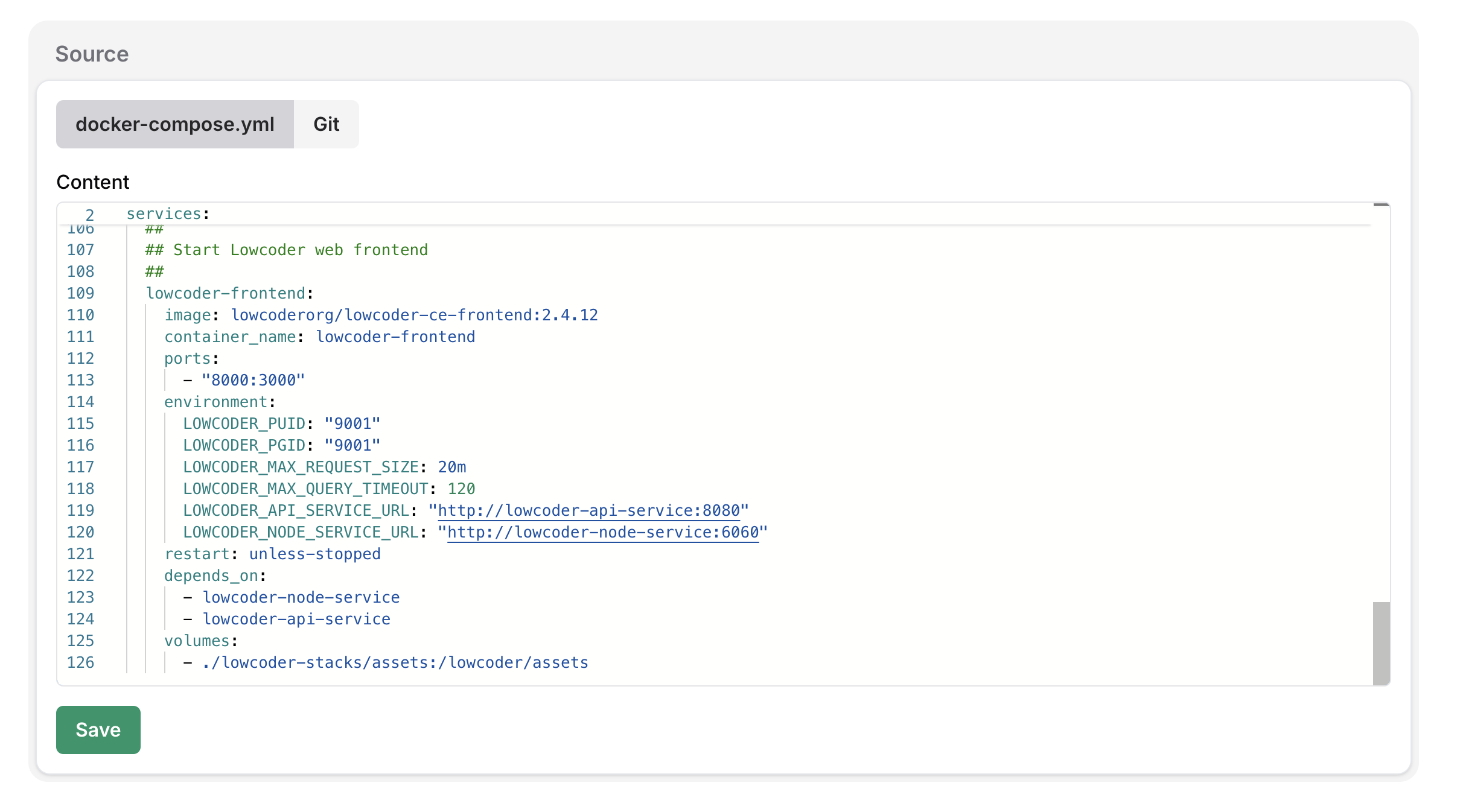The image size is (1457, 812).
Task: Open the lowcoder-node-service:6060 URL link
Action: [602, 532]
